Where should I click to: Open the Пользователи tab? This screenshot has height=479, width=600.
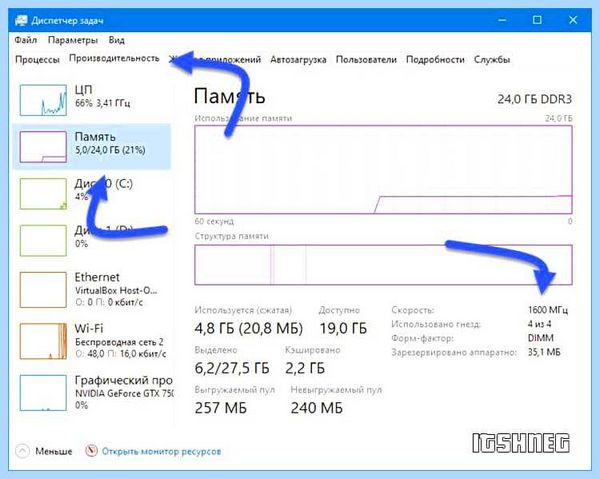pyautogui.click(x=366, y=59)
